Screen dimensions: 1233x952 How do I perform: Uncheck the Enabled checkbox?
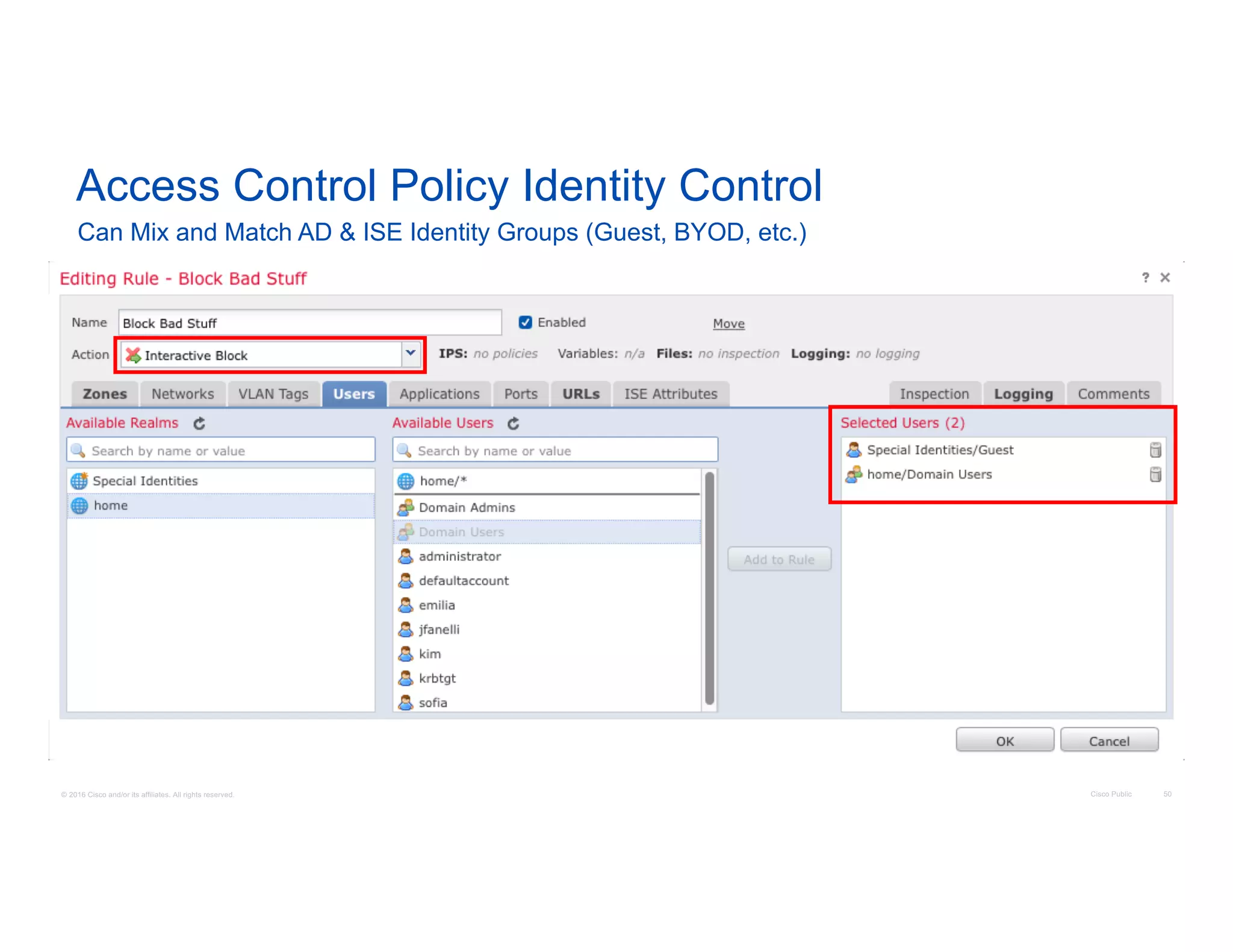[525, 323]
